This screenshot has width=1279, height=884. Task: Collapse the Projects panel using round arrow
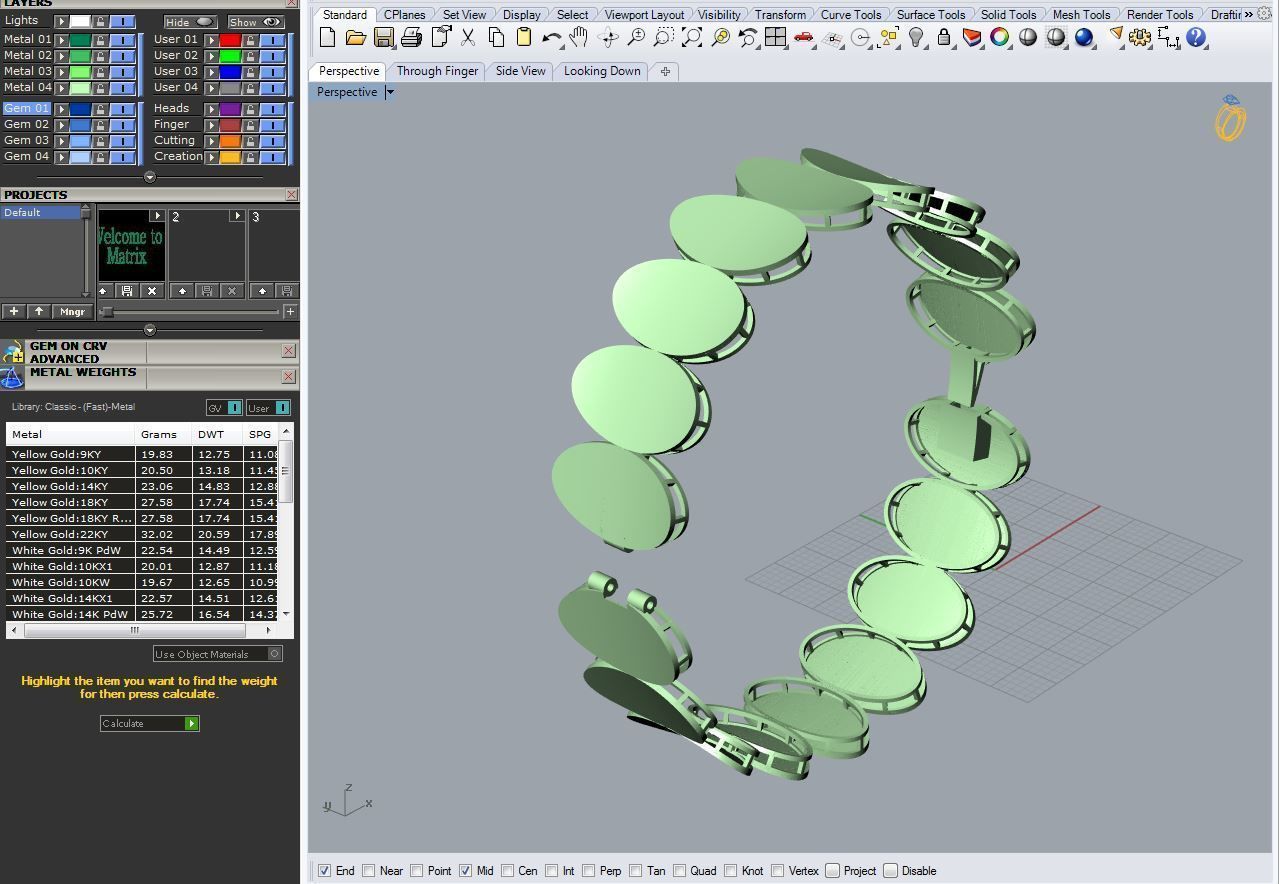click(x=150, y=330)
